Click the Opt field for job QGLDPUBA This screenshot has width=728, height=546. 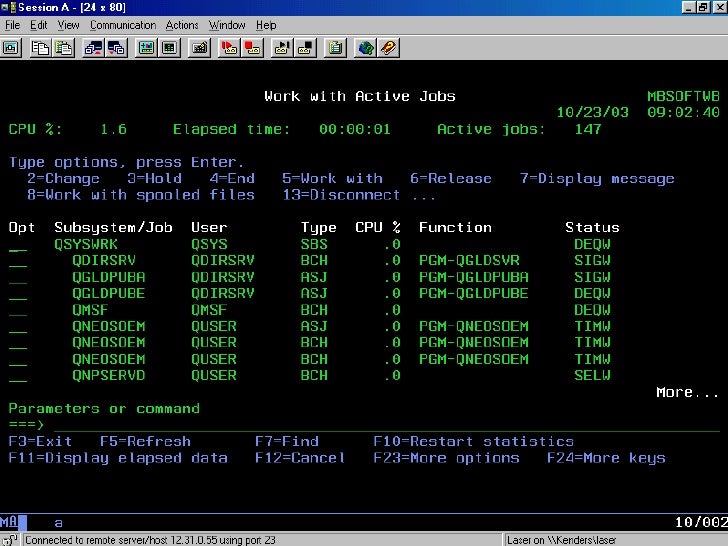[x=18, y=278]
